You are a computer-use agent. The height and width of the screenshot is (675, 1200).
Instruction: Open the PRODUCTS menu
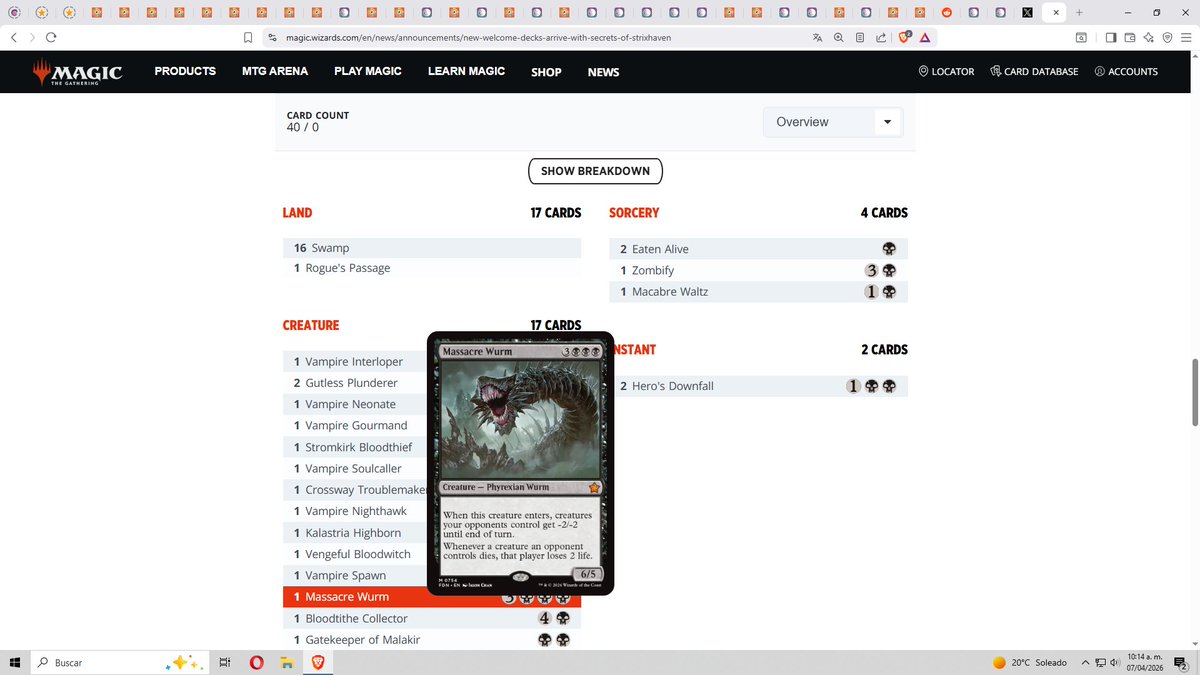[x=185, y=71]
